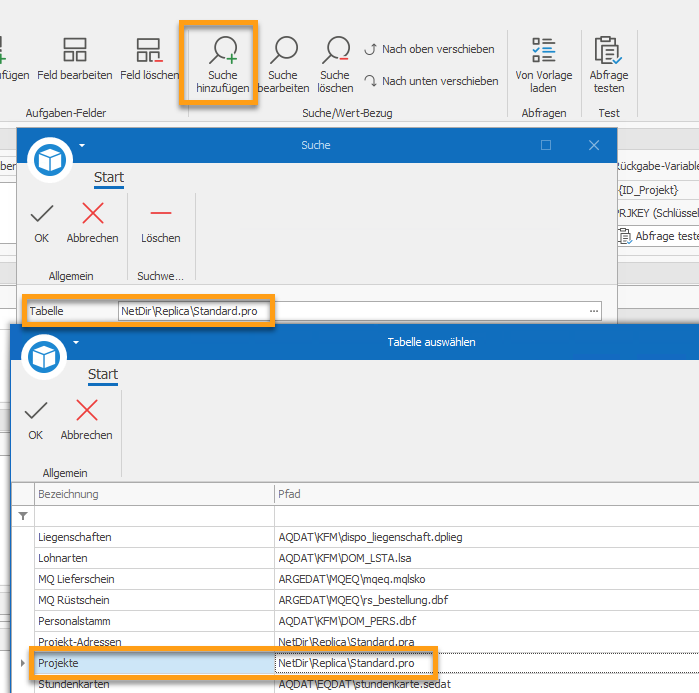This screenshot has height=693, width=699.
Task: Click the Suche hinzufügen icon
Action: (223, 64)
